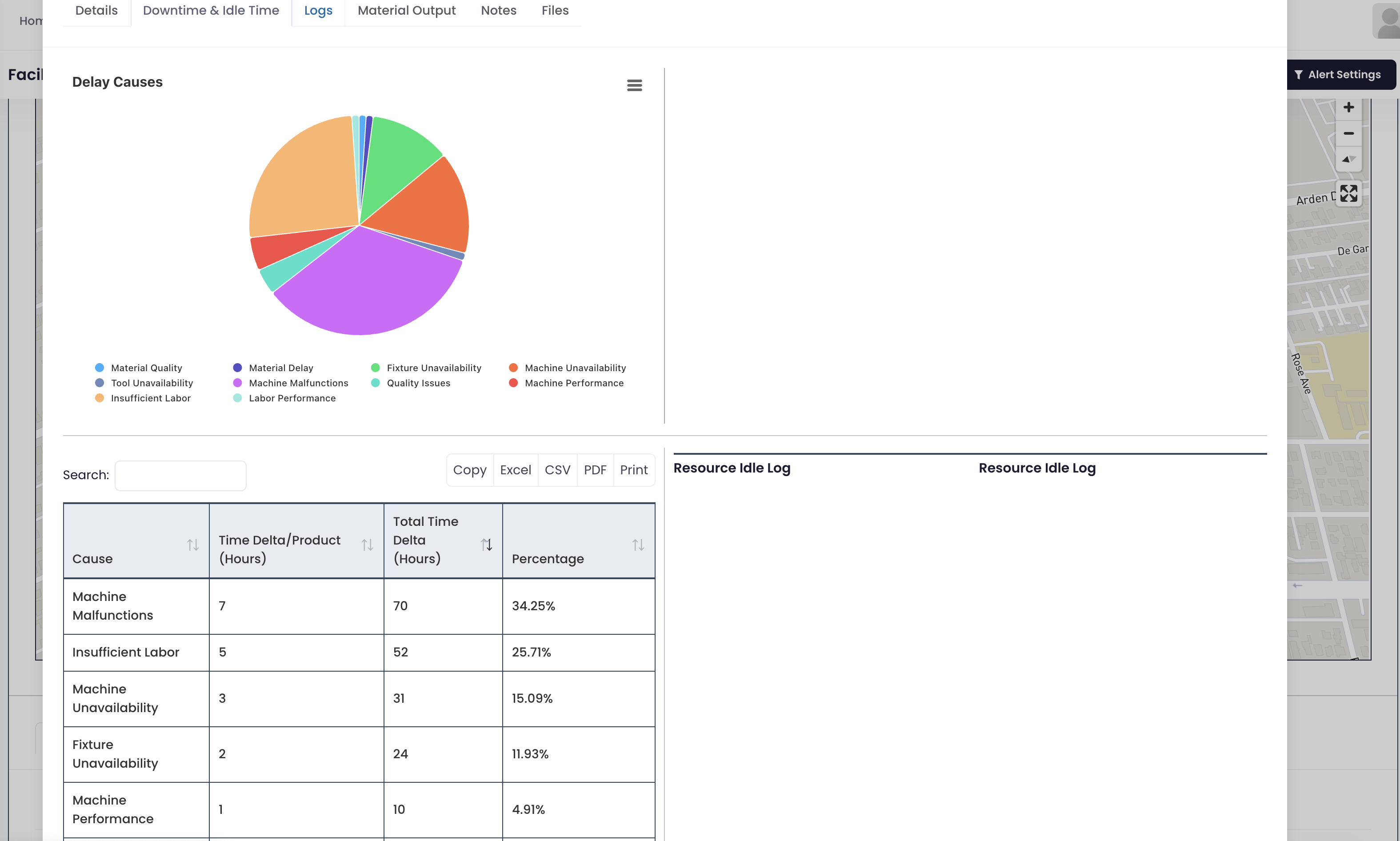Sort by Percentage column arrows
Viewport: 1400px width, 841px height.
638,545
